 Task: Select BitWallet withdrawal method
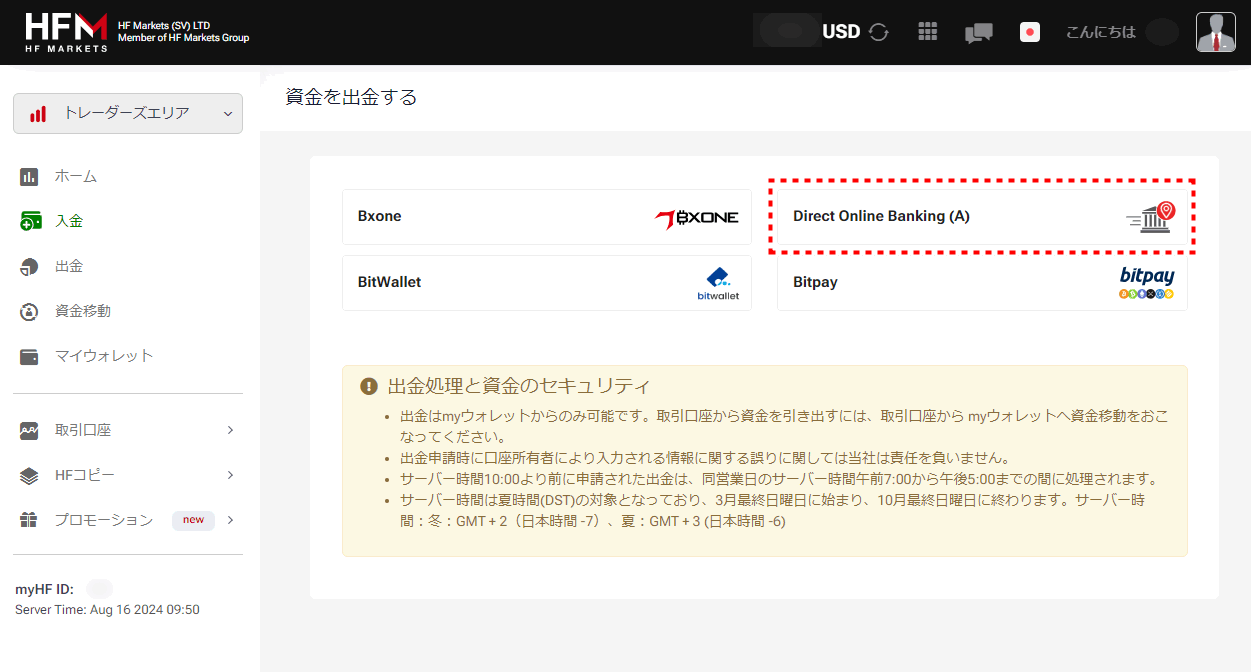pos(547,283)
